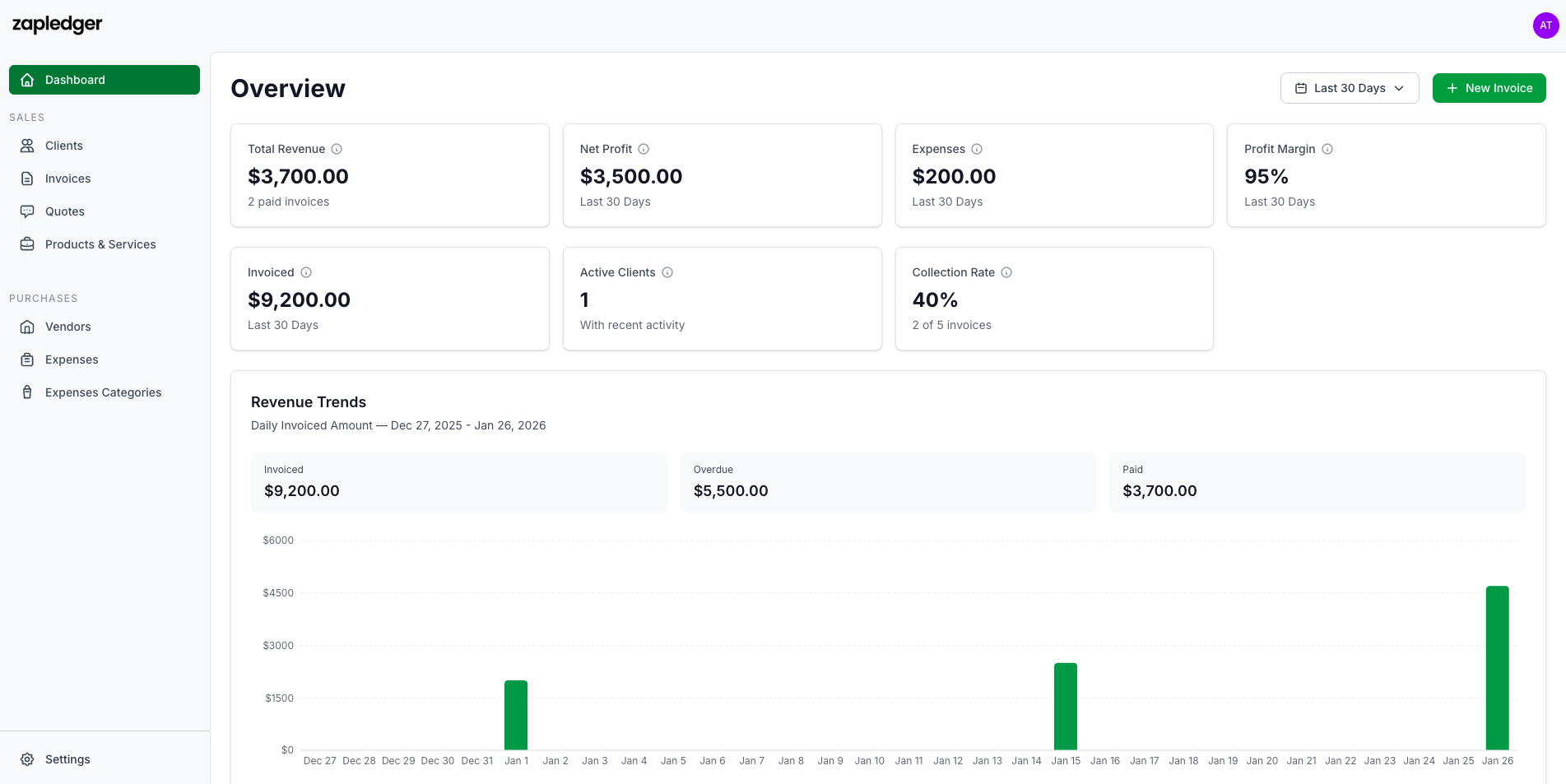Screen dimensions: 1566x784
Task: Open the Expenses card icon
Action: 27,360
